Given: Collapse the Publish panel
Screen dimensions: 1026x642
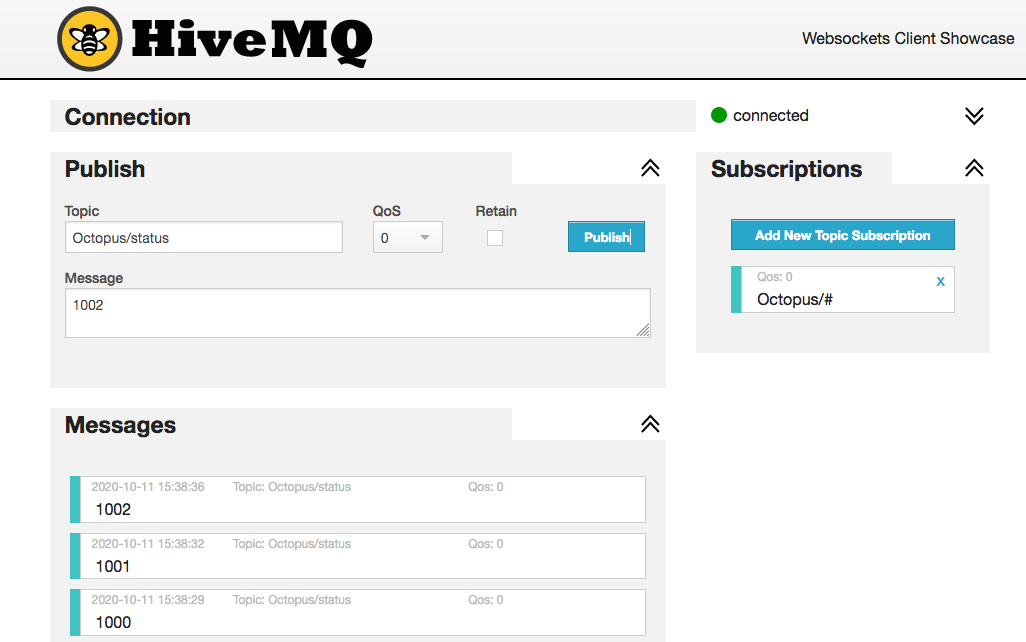Looking at the screenshot, I should tap(650, 169).
